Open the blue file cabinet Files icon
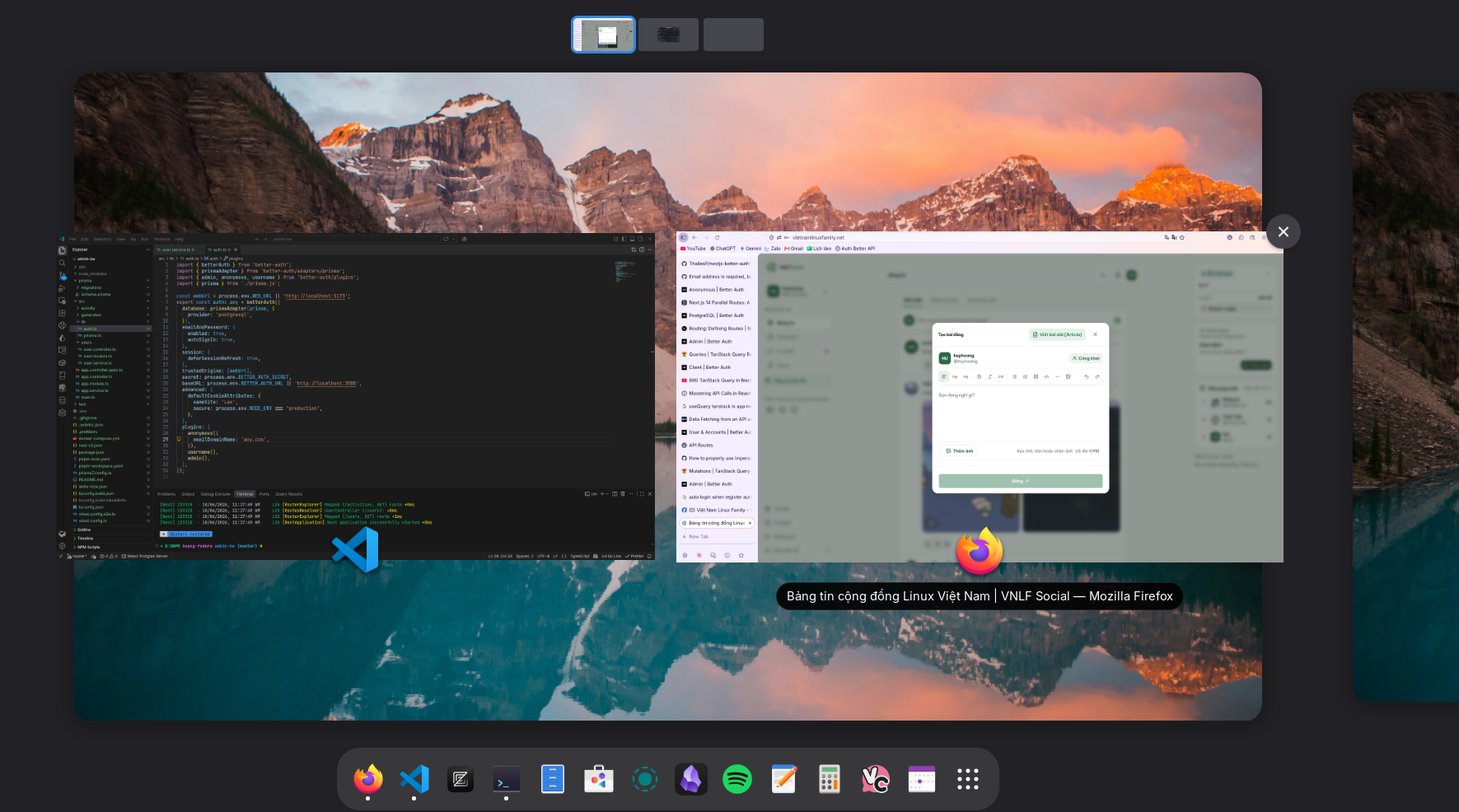The height and width of the screenshot is (812, 1459). click(553, 778)
